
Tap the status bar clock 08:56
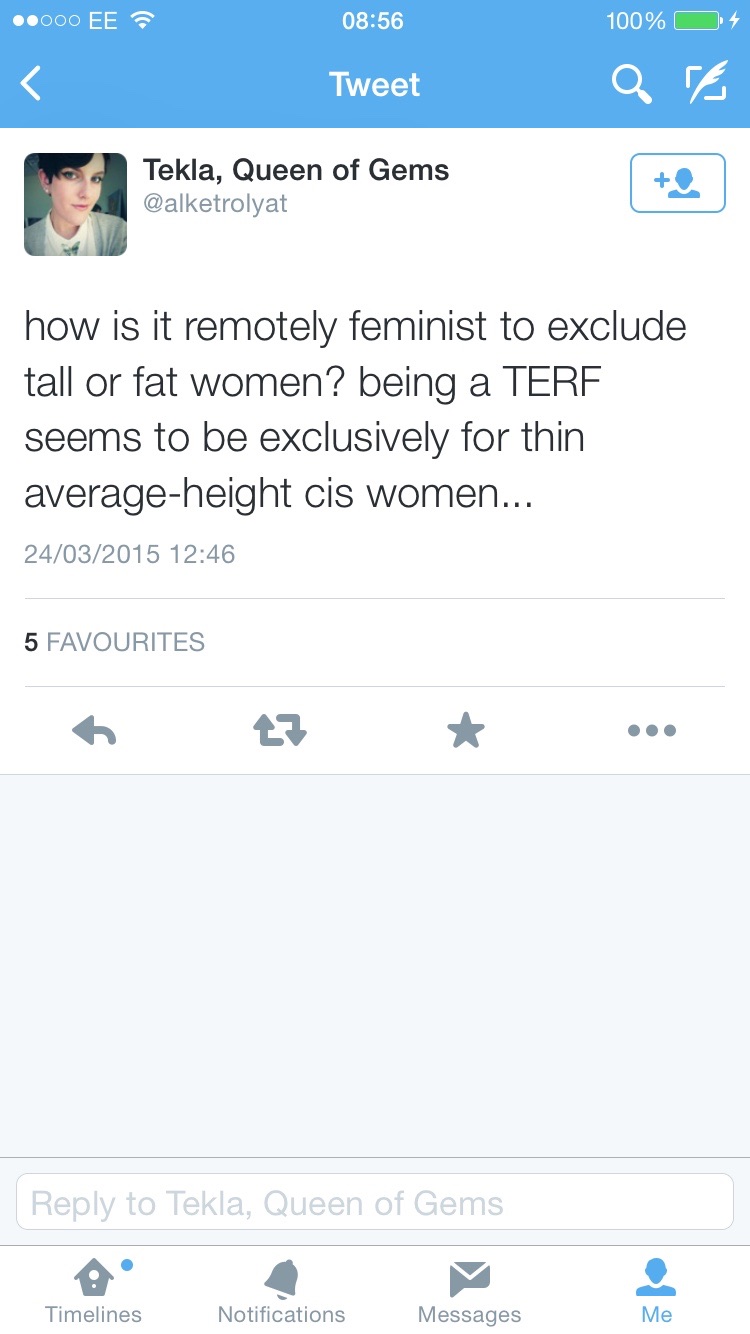372,21
